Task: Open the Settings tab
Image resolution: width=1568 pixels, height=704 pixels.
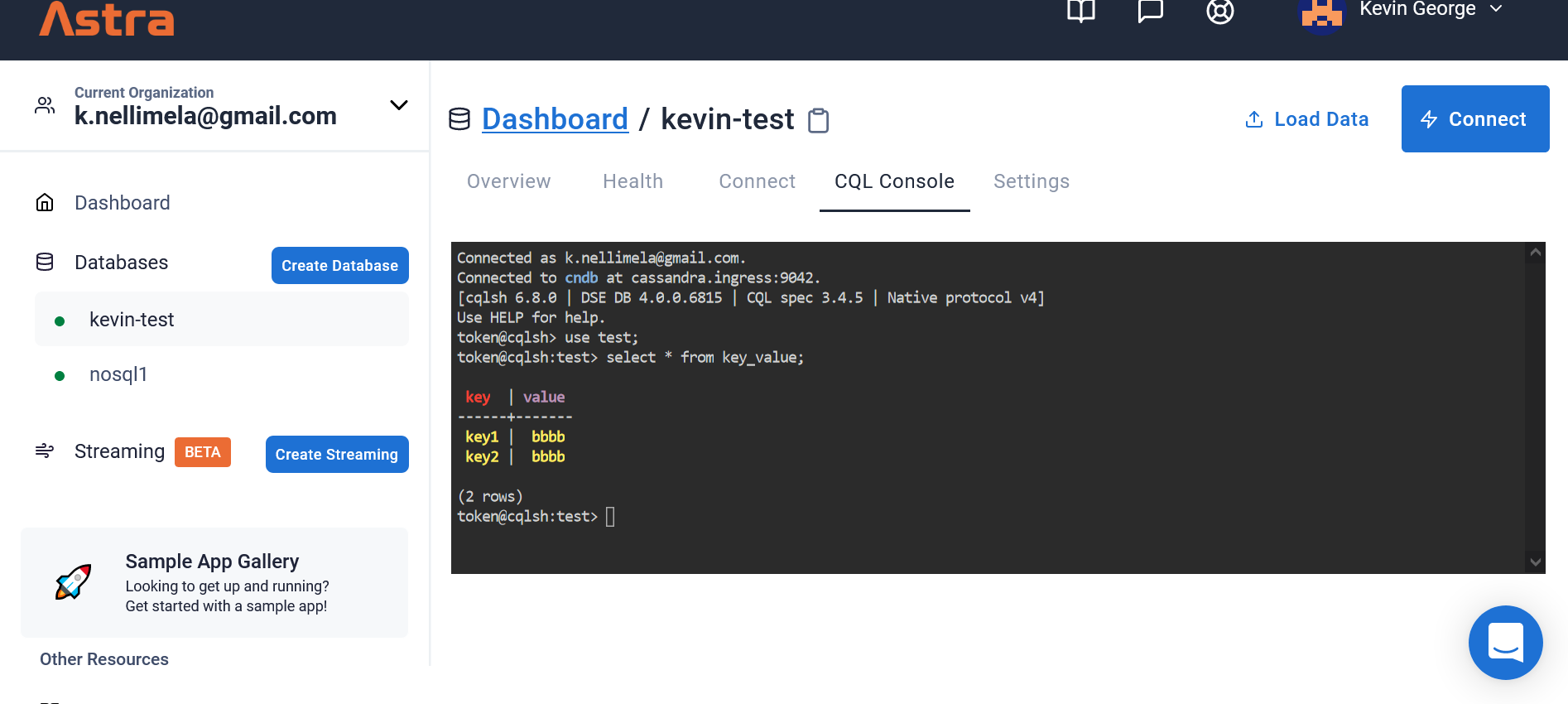Action: tap(1031, 181)
